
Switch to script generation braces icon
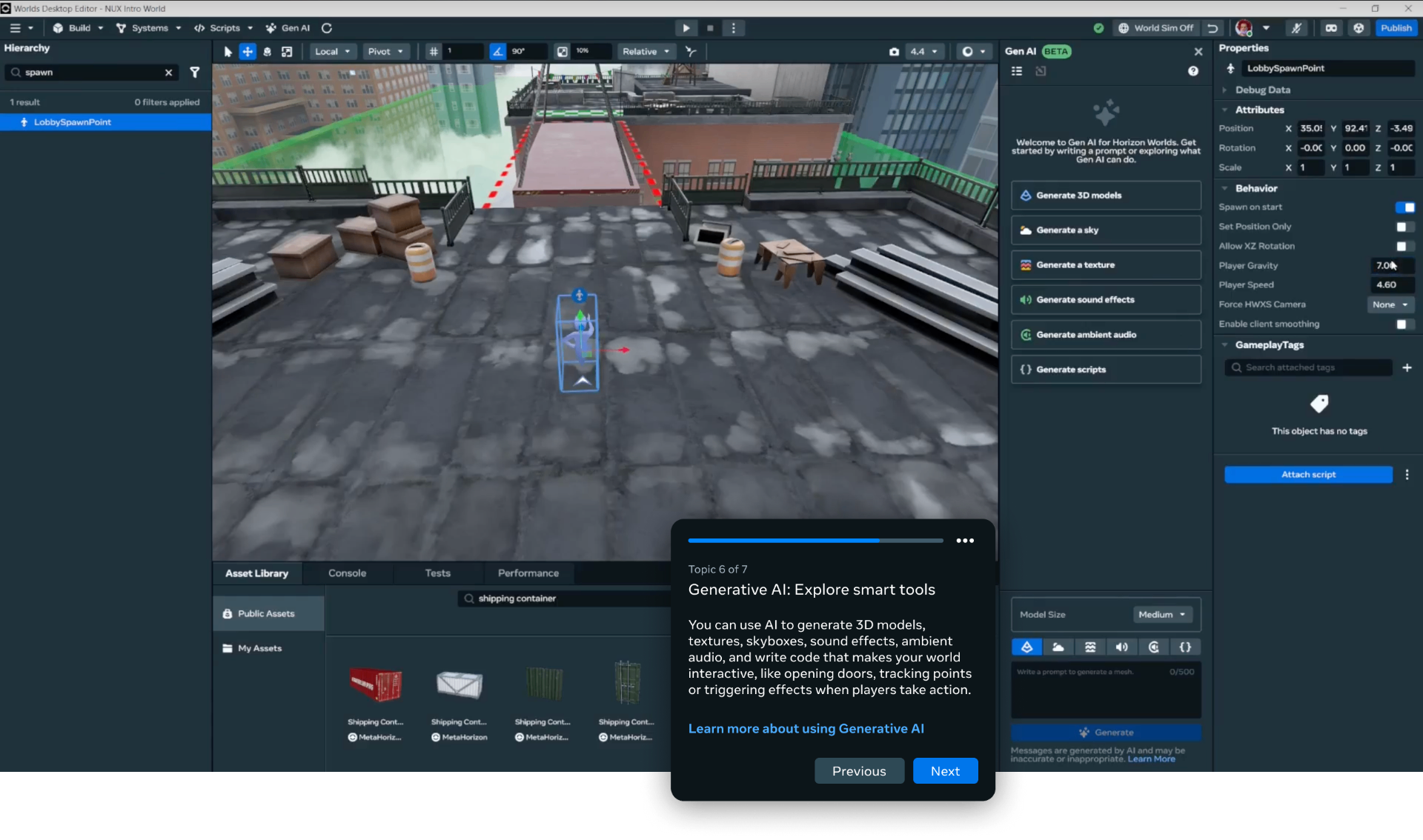click(1186, 647)
